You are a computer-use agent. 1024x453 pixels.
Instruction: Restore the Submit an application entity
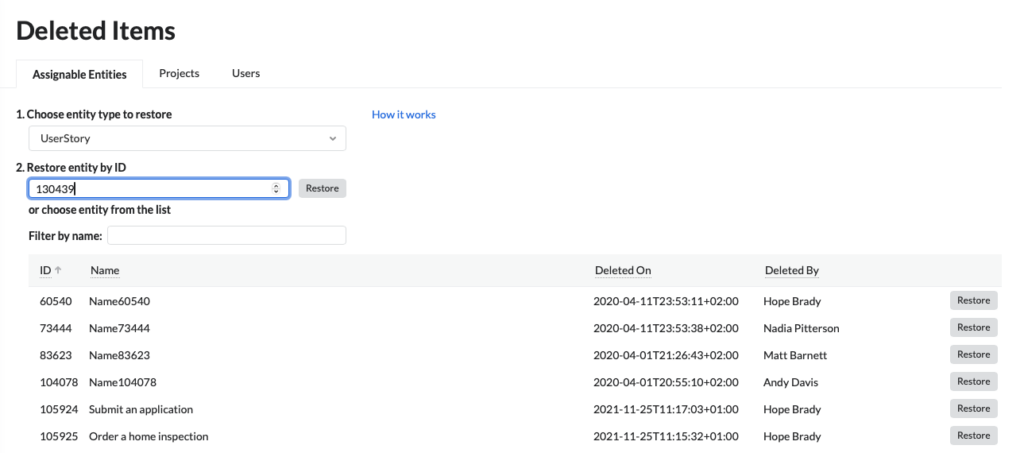click(974, 408)
